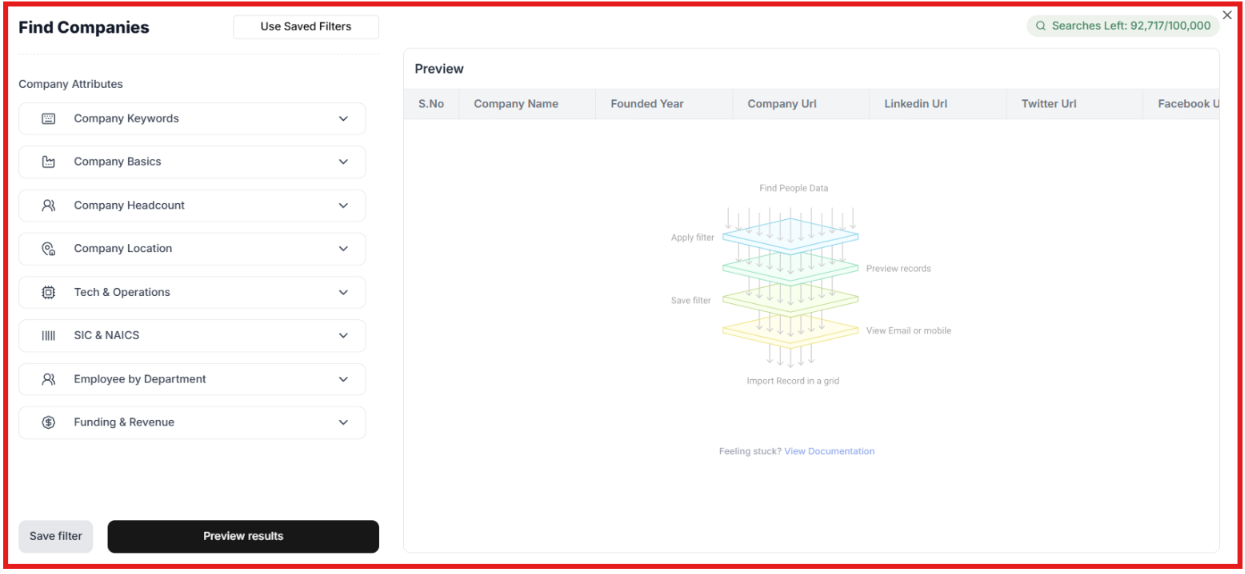Viewport: 1245px width, 574px height.
Task: Close the Find Companies dialog
Action: point(1227,15)
